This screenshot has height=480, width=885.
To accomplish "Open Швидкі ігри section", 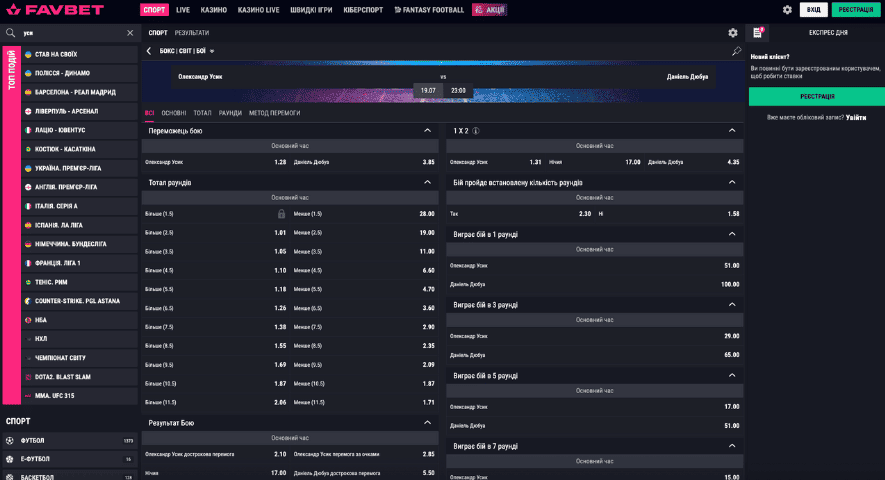I will 311,10.
